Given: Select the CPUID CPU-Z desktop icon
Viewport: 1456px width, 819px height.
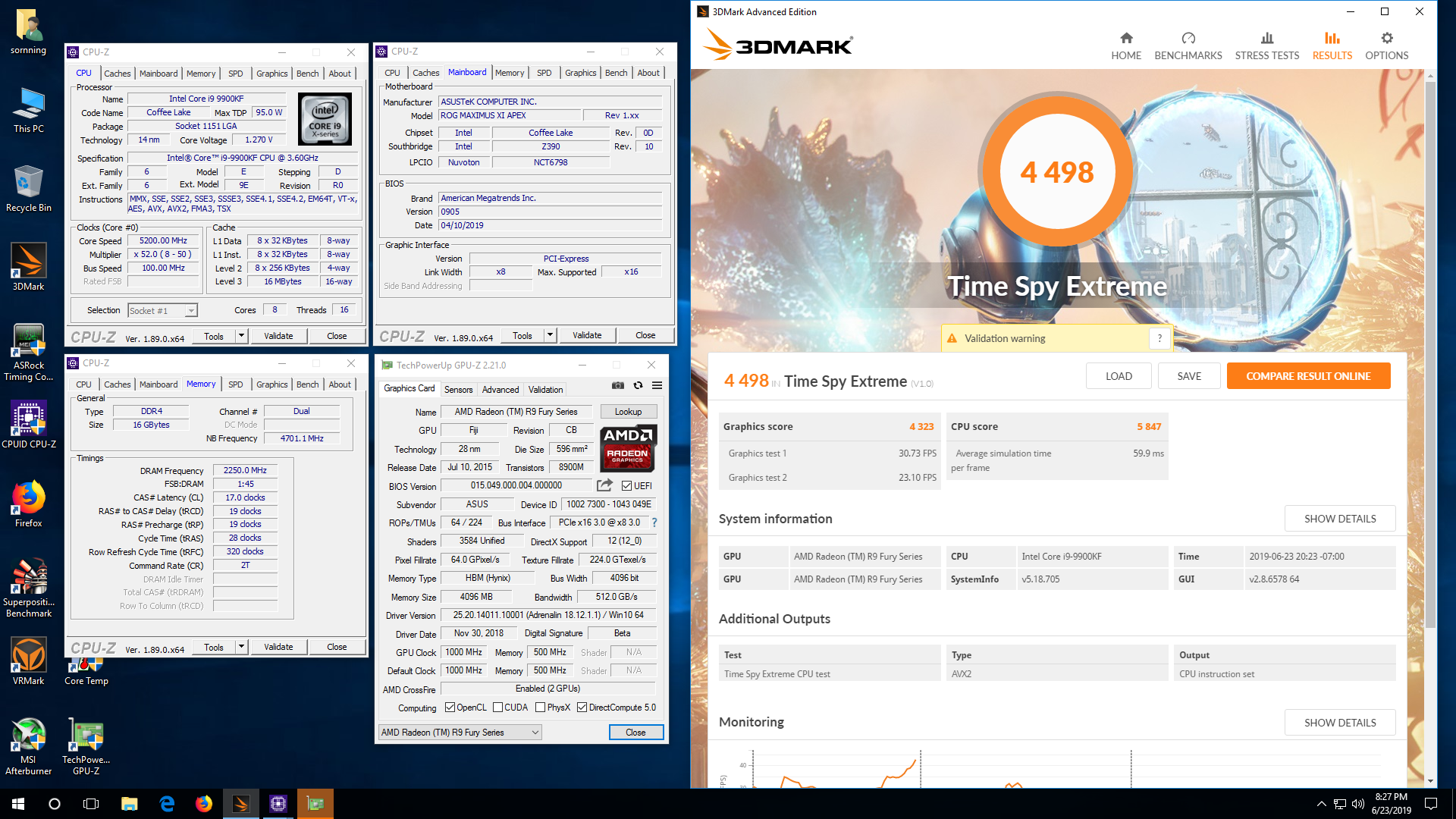Looking at the screenshot, I should click(x=29, y=425).
